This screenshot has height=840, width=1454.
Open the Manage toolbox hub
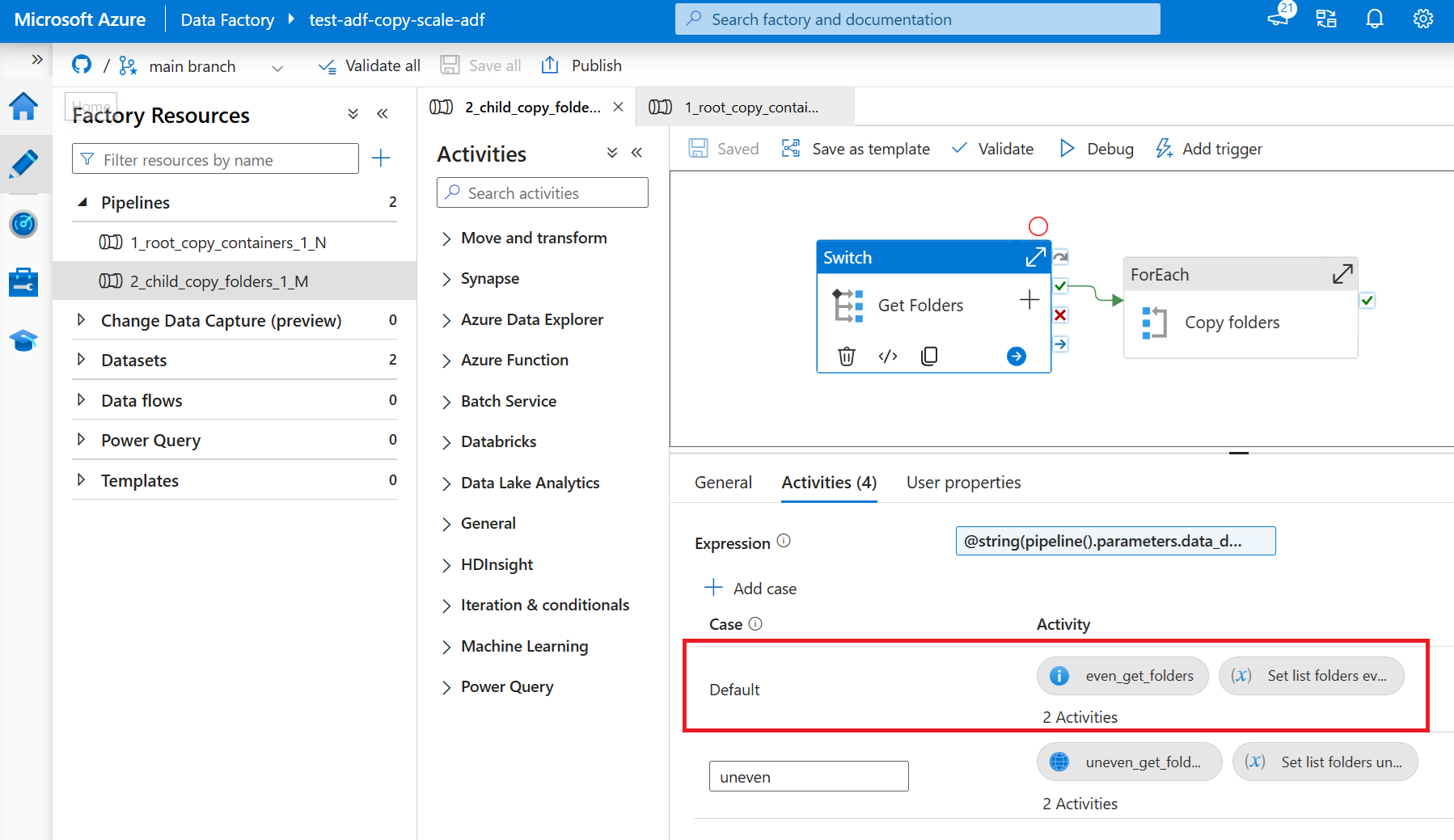click(x=23, y=283)
